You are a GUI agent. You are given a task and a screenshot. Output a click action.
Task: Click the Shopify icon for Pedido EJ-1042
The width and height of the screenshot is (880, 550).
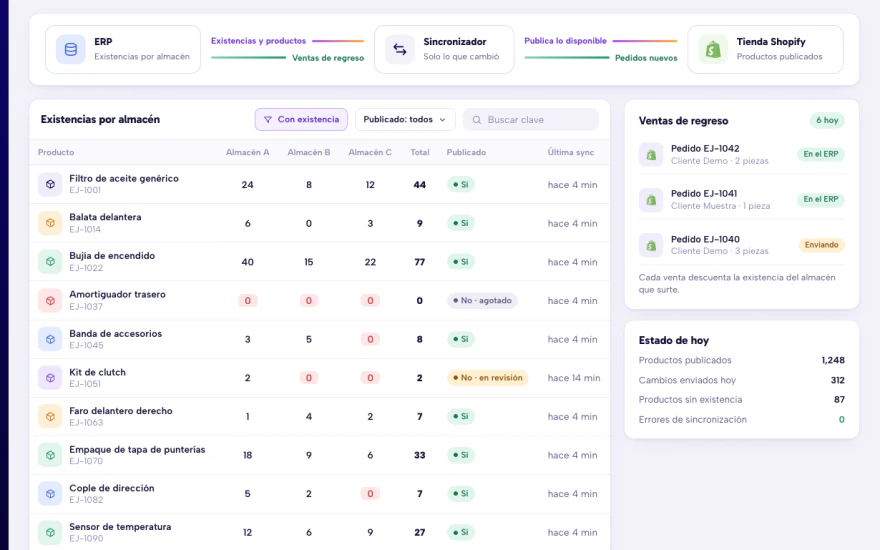pyautogui.click(x=651, y=154)
